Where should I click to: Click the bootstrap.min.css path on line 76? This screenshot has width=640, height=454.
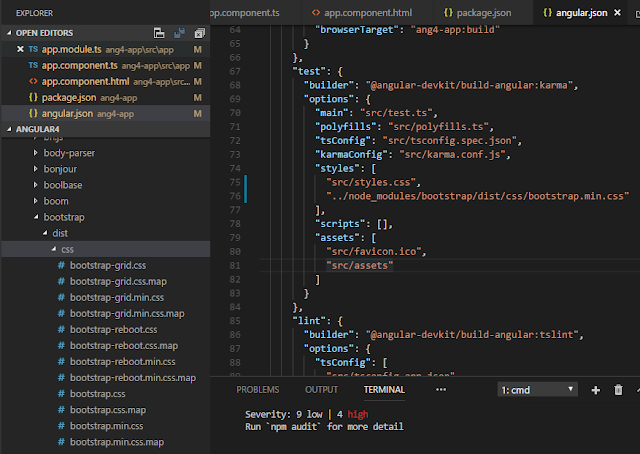tap(478, 196)
